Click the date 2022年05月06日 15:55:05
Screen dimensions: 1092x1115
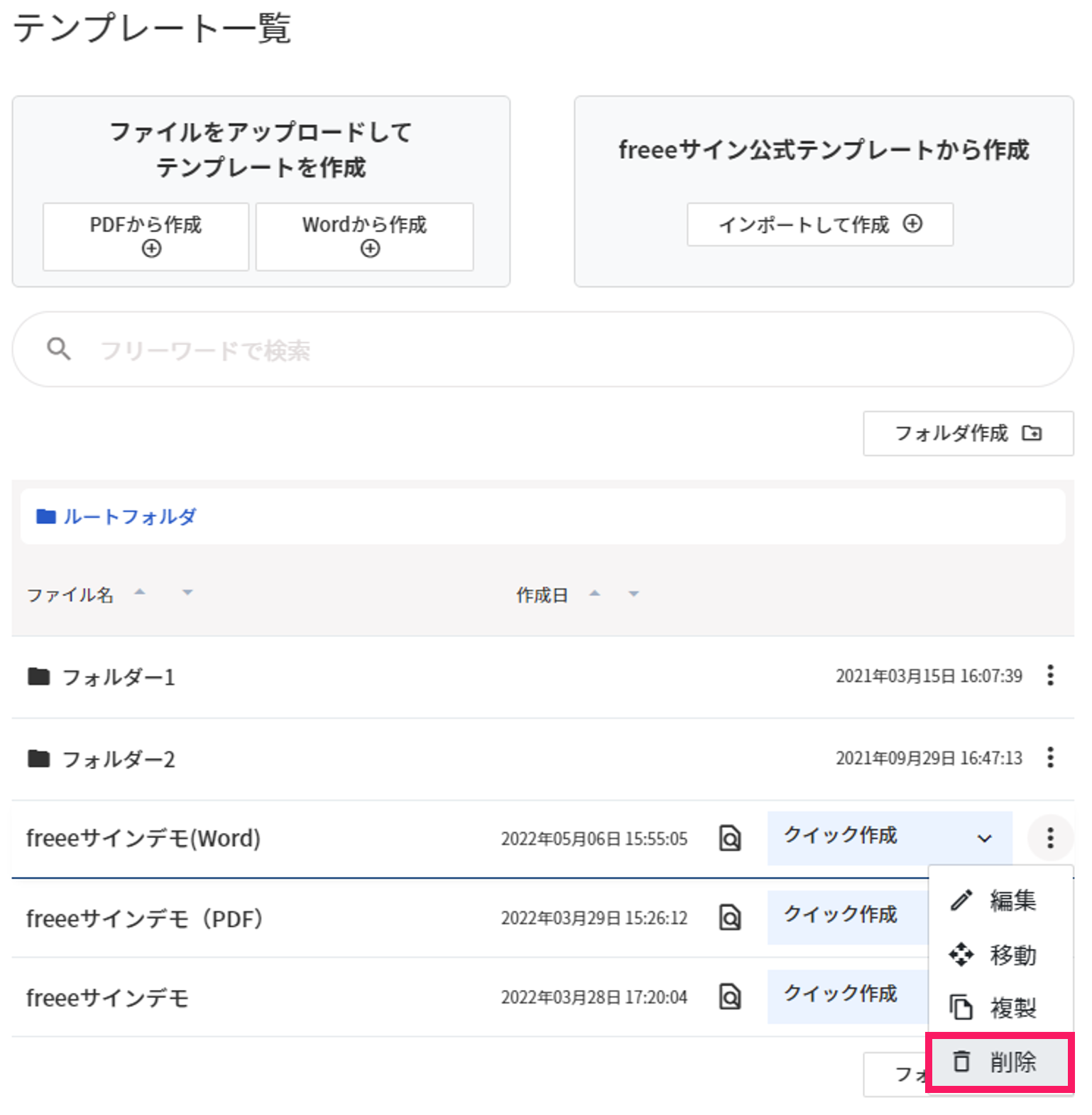(x=594, y=839)
